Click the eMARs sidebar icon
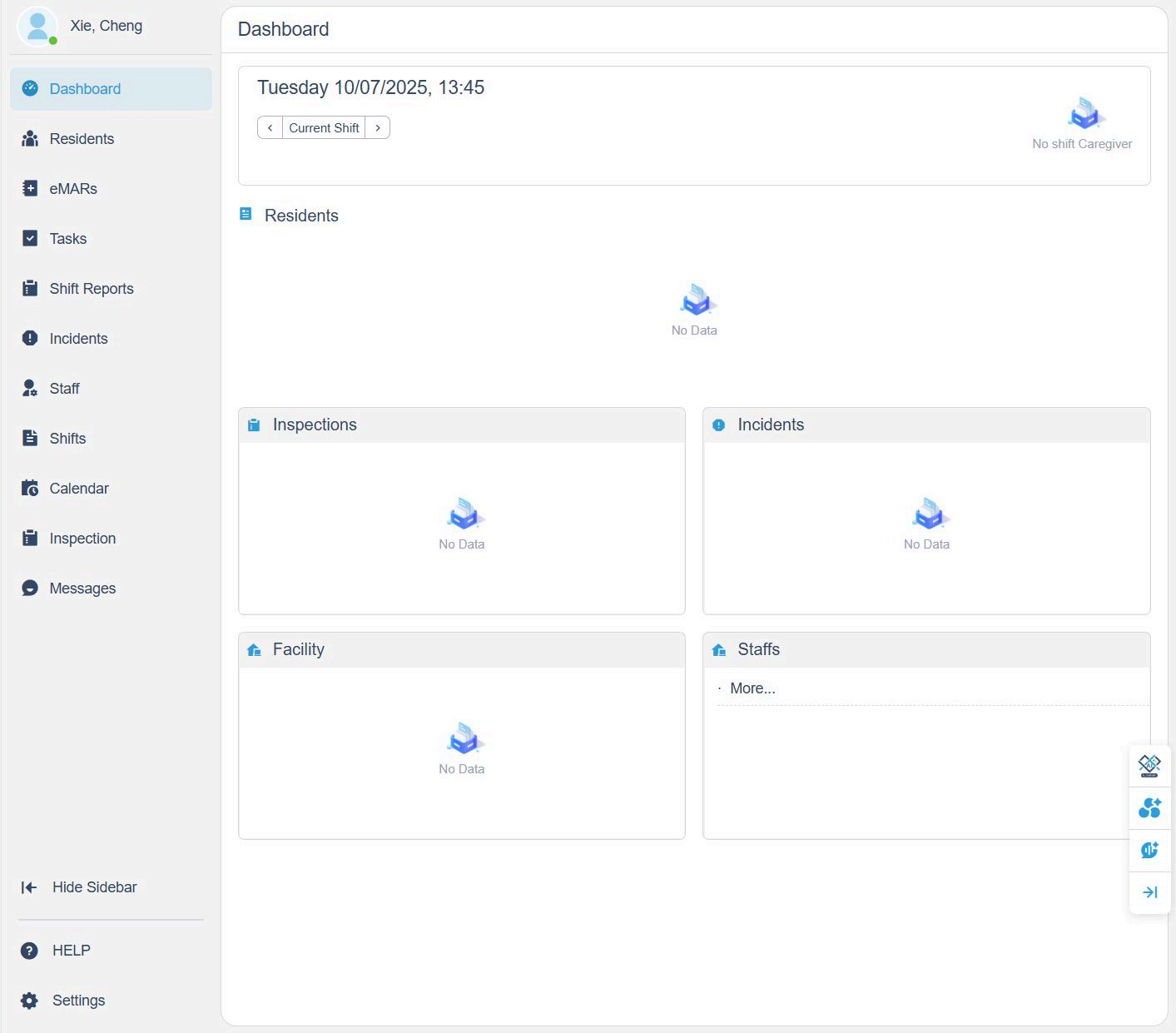1176x1033 pixels. click(30, 189)
